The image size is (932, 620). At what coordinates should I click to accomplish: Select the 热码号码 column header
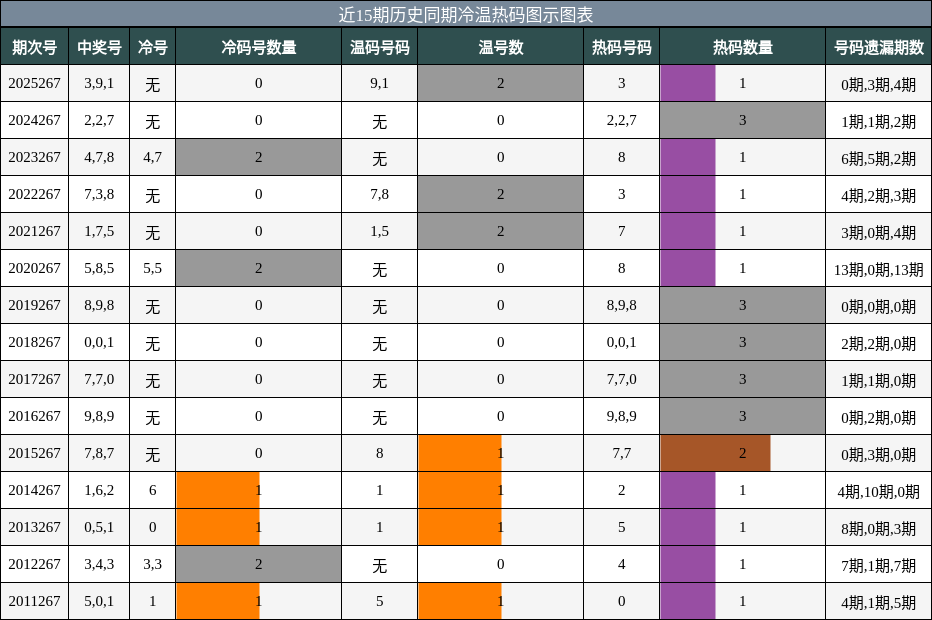click(x=622, y=47)
